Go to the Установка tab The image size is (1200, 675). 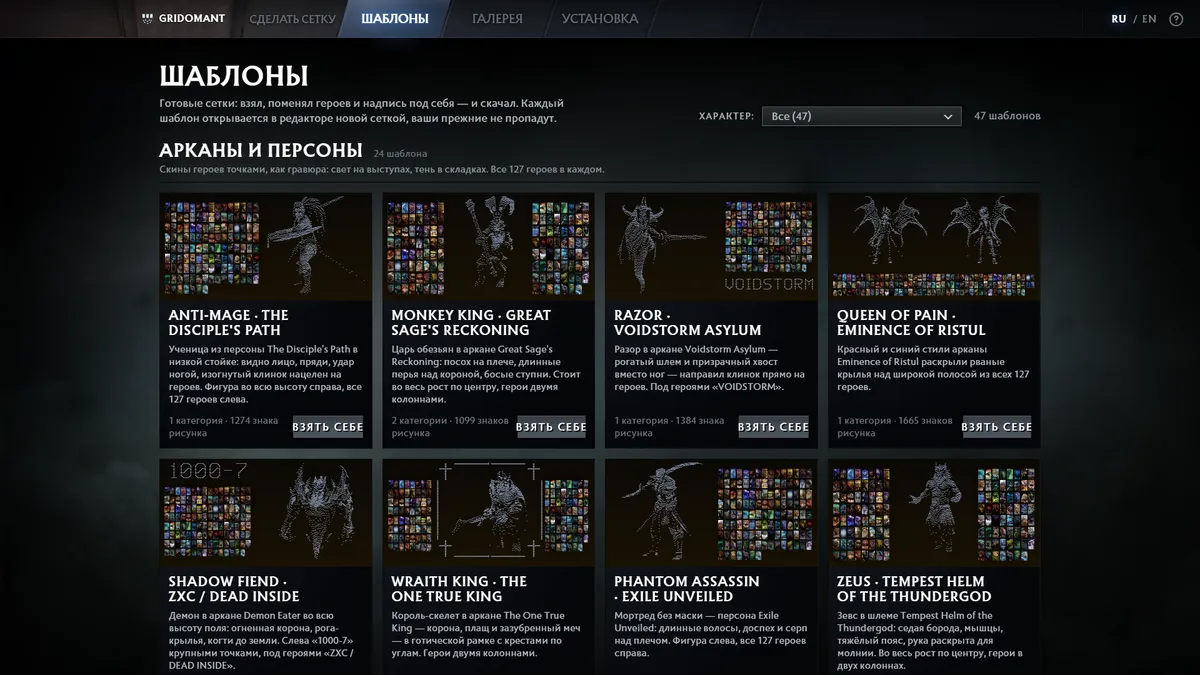pos(600,19)
